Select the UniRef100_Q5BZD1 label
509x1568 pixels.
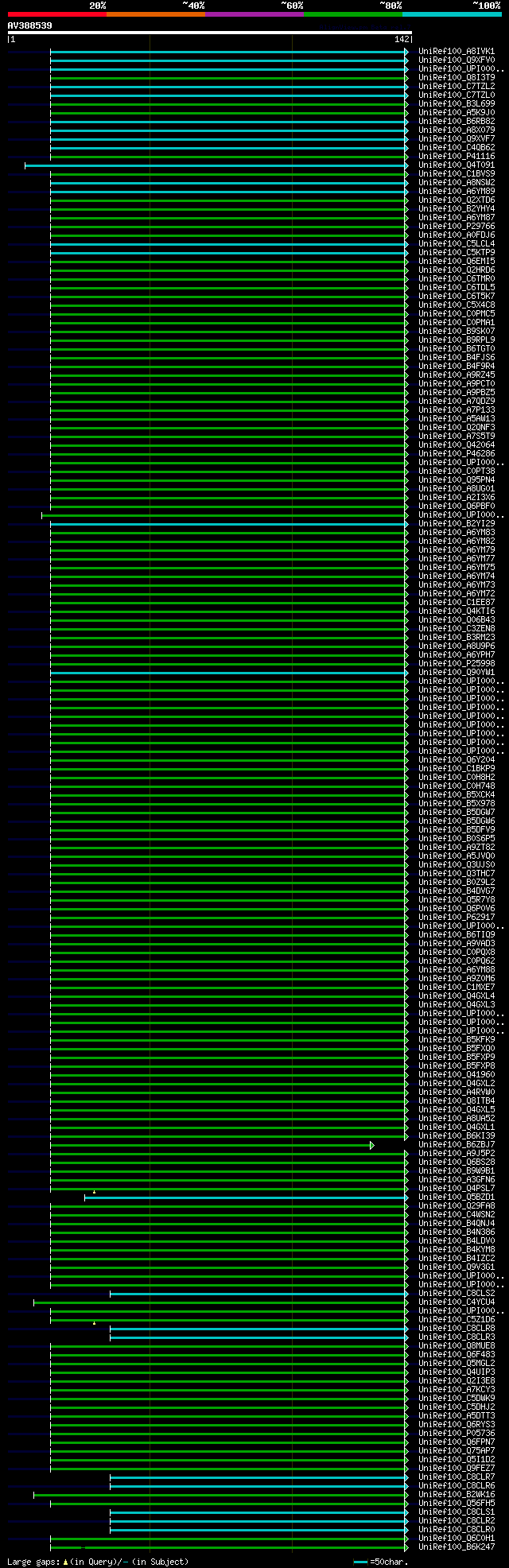[x=457, y=1197]
